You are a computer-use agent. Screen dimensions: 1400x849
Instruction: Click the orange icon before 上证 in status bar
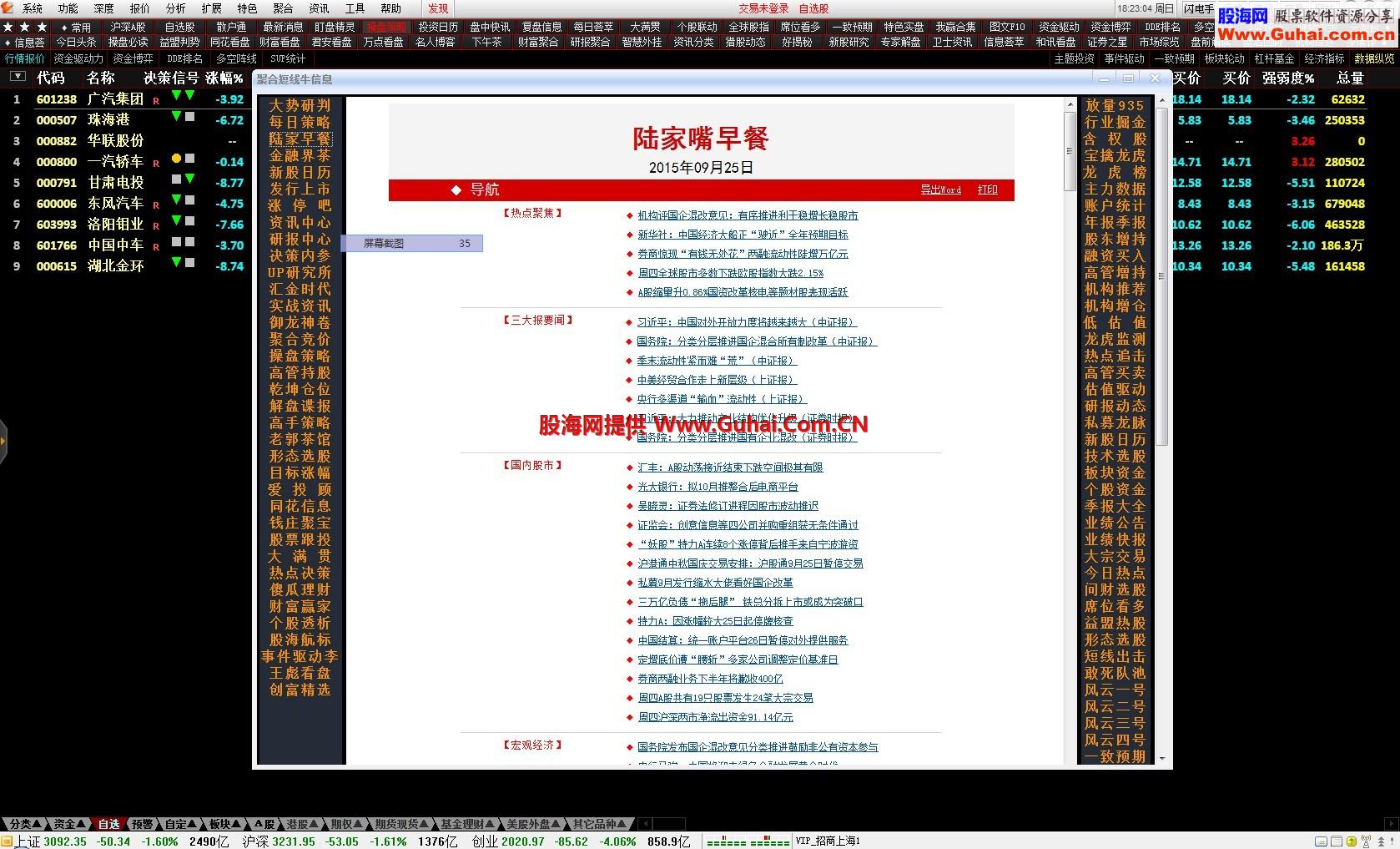coord(7,841)
